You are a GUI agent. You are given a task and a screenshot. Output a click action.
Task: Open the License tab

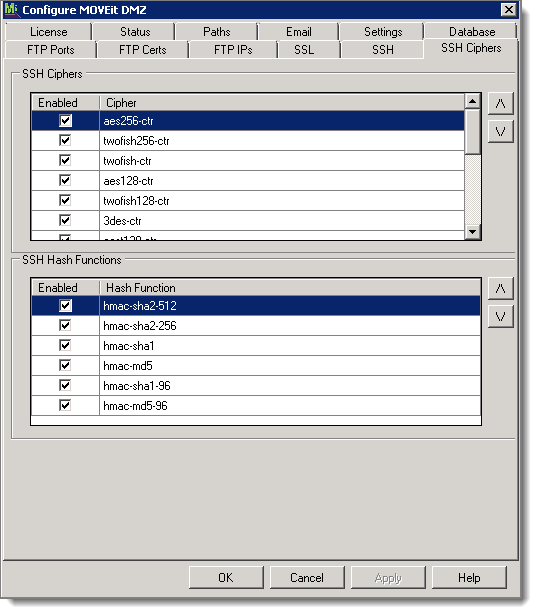point(49,32)
